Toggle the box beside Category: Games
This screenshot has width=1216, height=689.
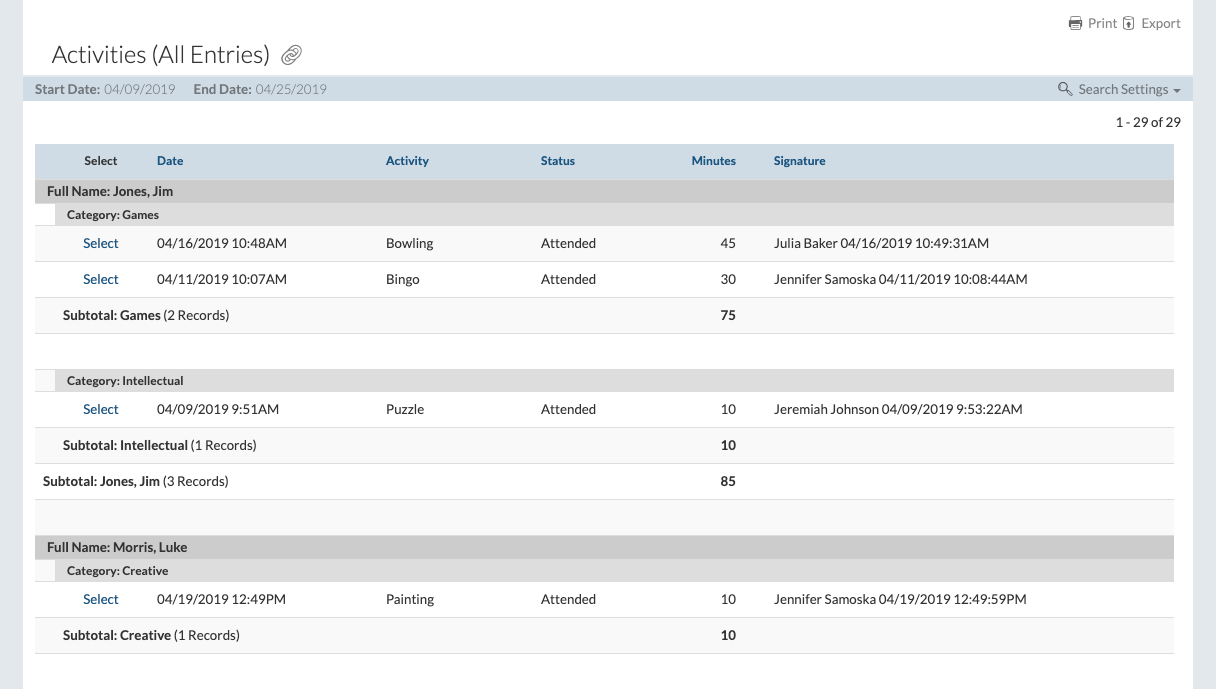[x=46, y=215]
